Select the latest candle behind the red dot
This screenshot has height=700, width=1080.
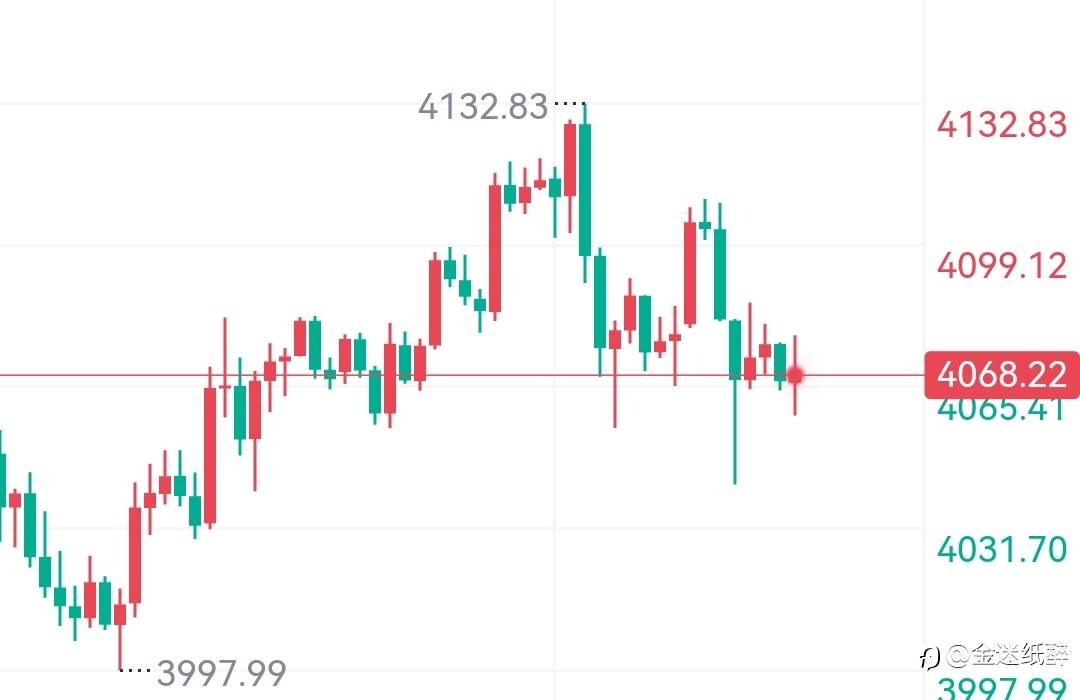(x=795, y=376)
